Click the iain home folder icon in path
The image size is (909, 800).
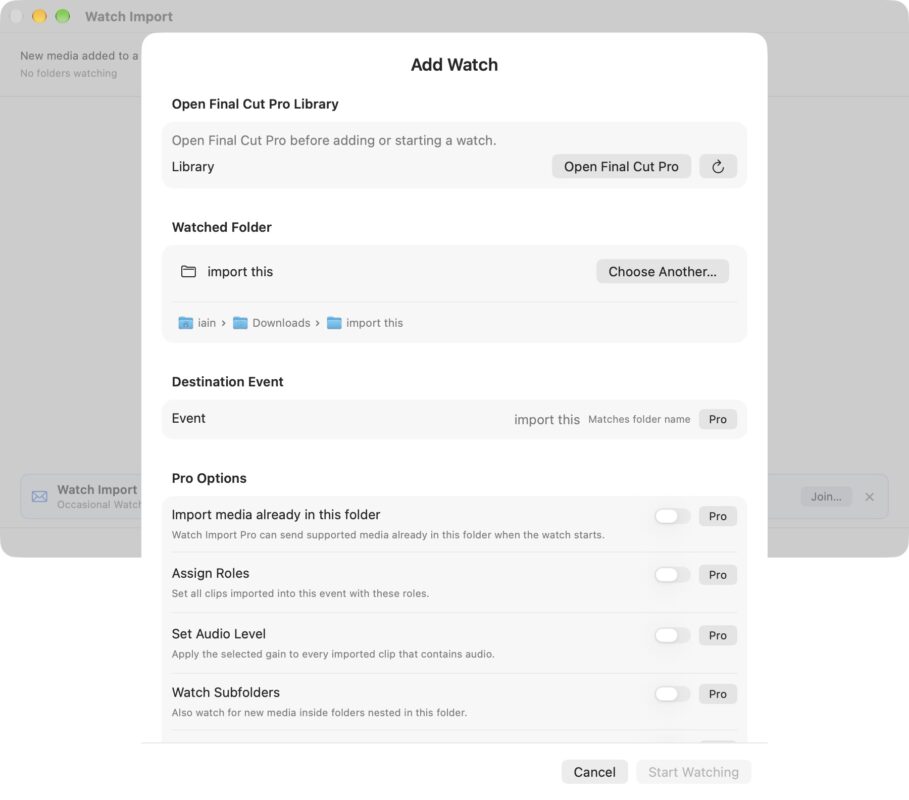tap(186, 323)
